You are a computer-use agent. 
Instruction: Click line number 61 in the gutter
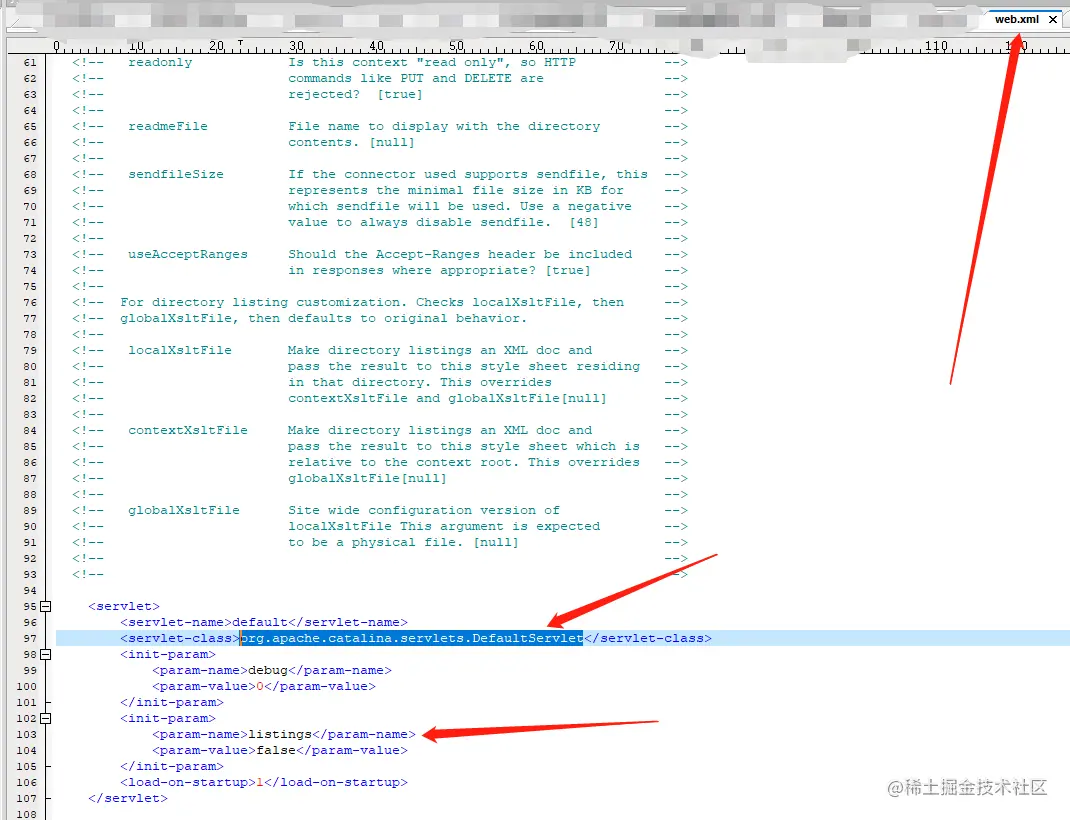tap(29, 62)
